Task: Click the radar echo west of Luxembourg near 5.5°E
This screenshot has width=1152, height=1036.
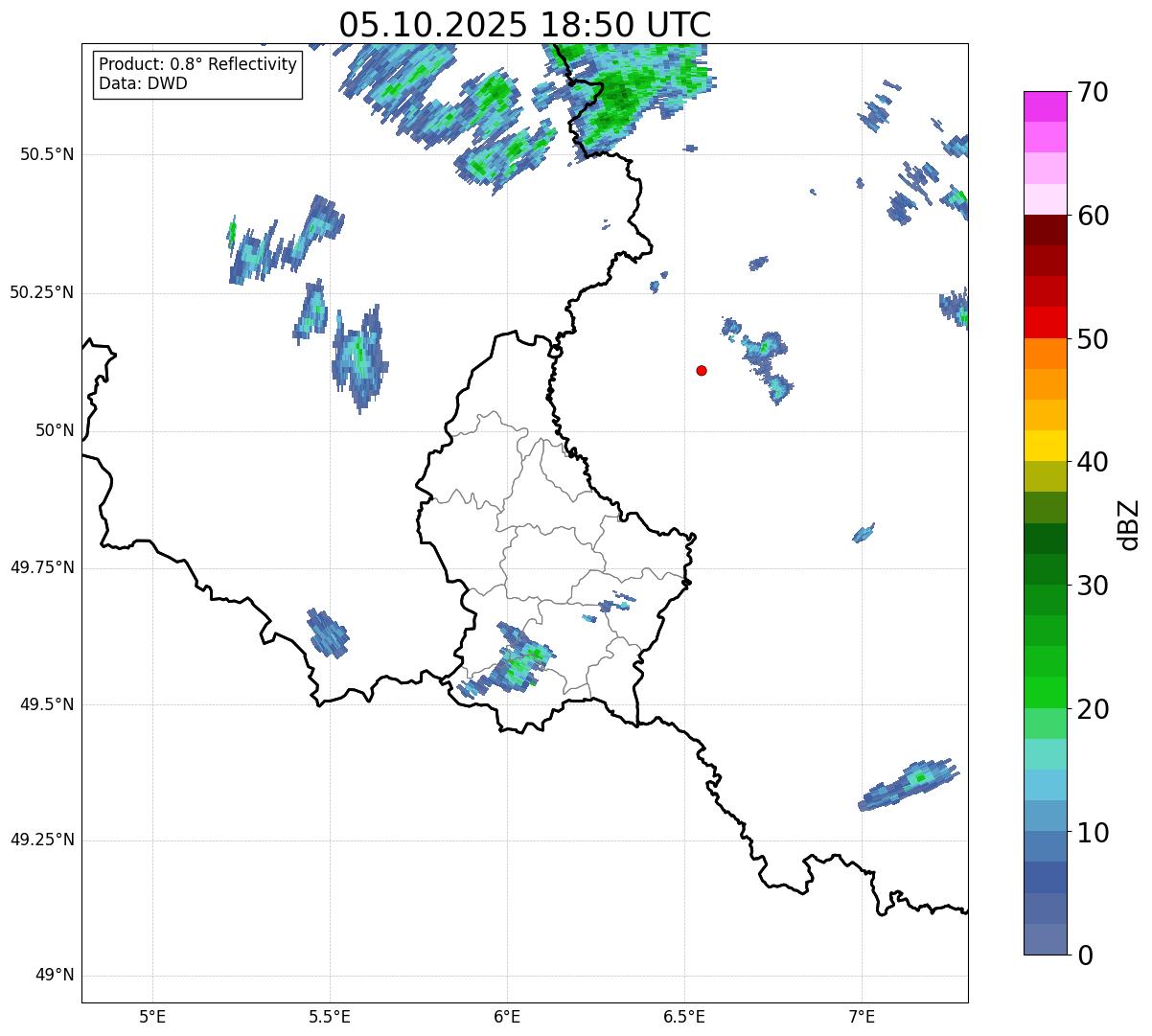Action: coord(327,633)
